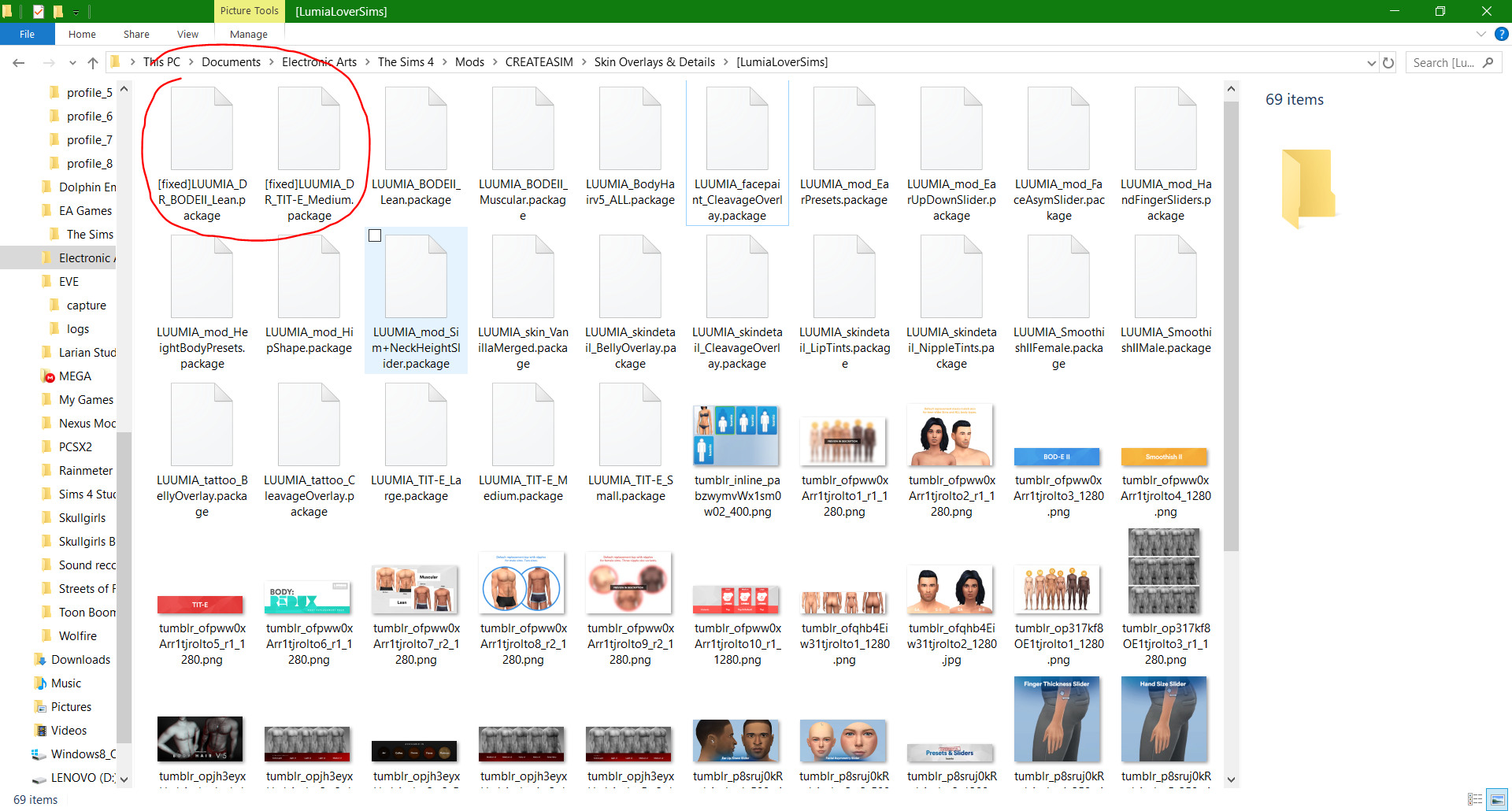
Task: Go back using the back arrow
Action: point(19,62)
